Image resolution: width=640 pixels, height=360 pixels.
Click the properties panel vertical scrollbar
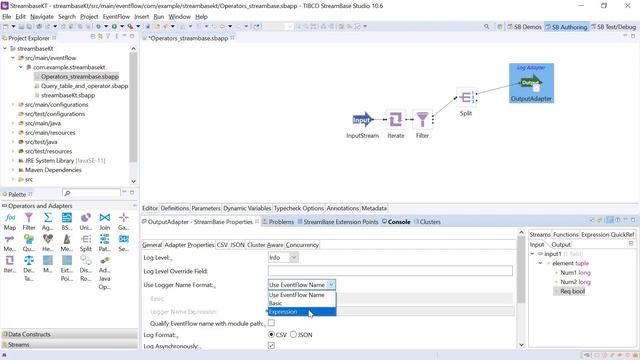pos(521,269)
